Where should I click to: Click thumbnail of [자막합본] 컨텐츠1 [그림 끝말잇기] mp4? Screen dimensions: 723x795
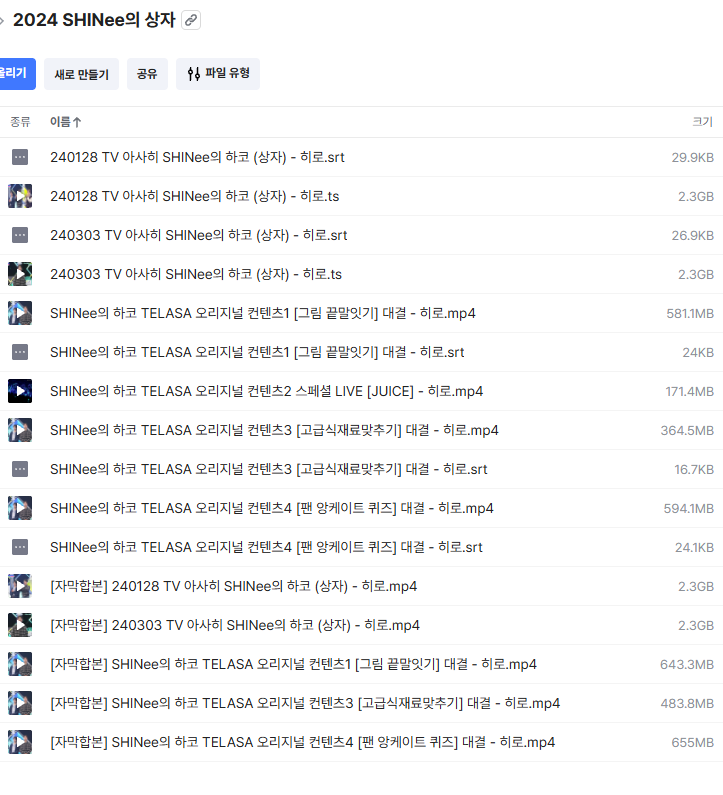tap(20, 664)
